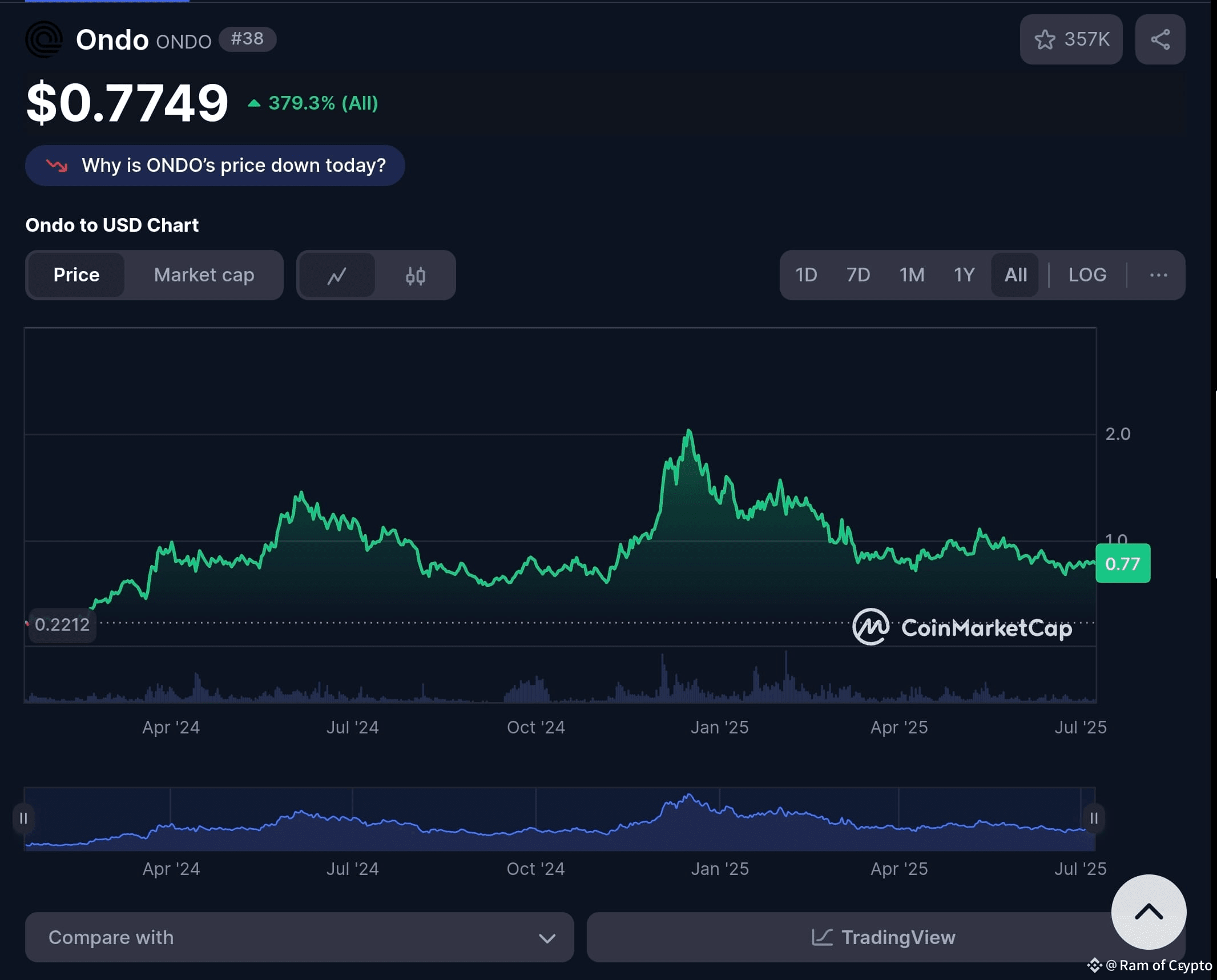Image resolution: width=1217 pixels, height=980 pixels.
Task: Switch to line chart view icon
Action: [x=337, y=276]
